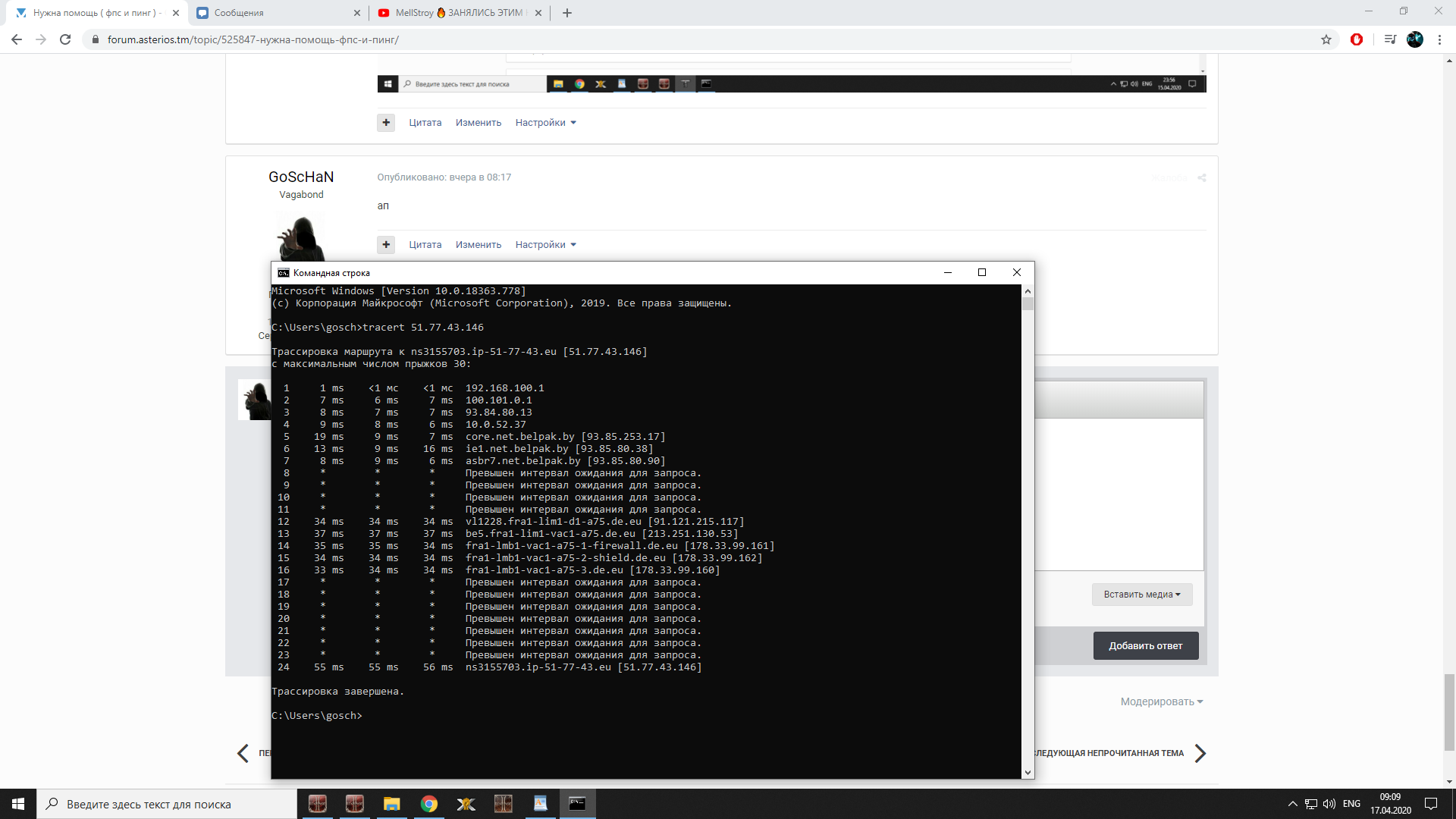This screenshot has width=1456, height=819.
Task: Open the X-shaped app icon in taskbar
Action: pos(466,804)
